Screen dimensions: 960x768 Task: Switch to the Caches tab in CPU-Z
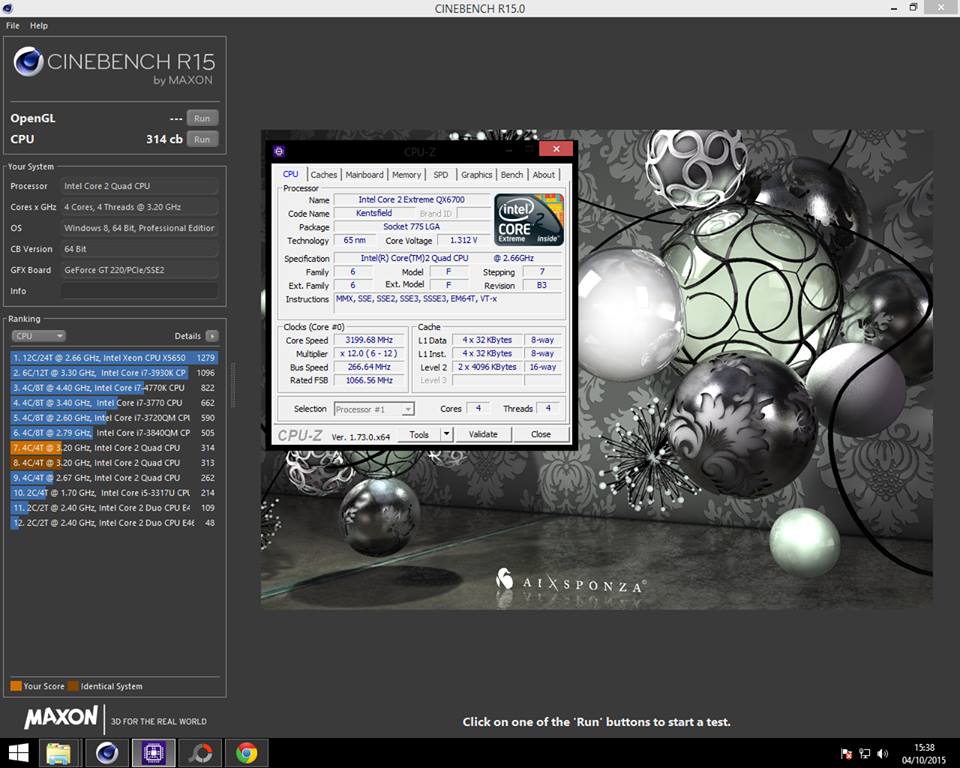[x=323, y=175]
